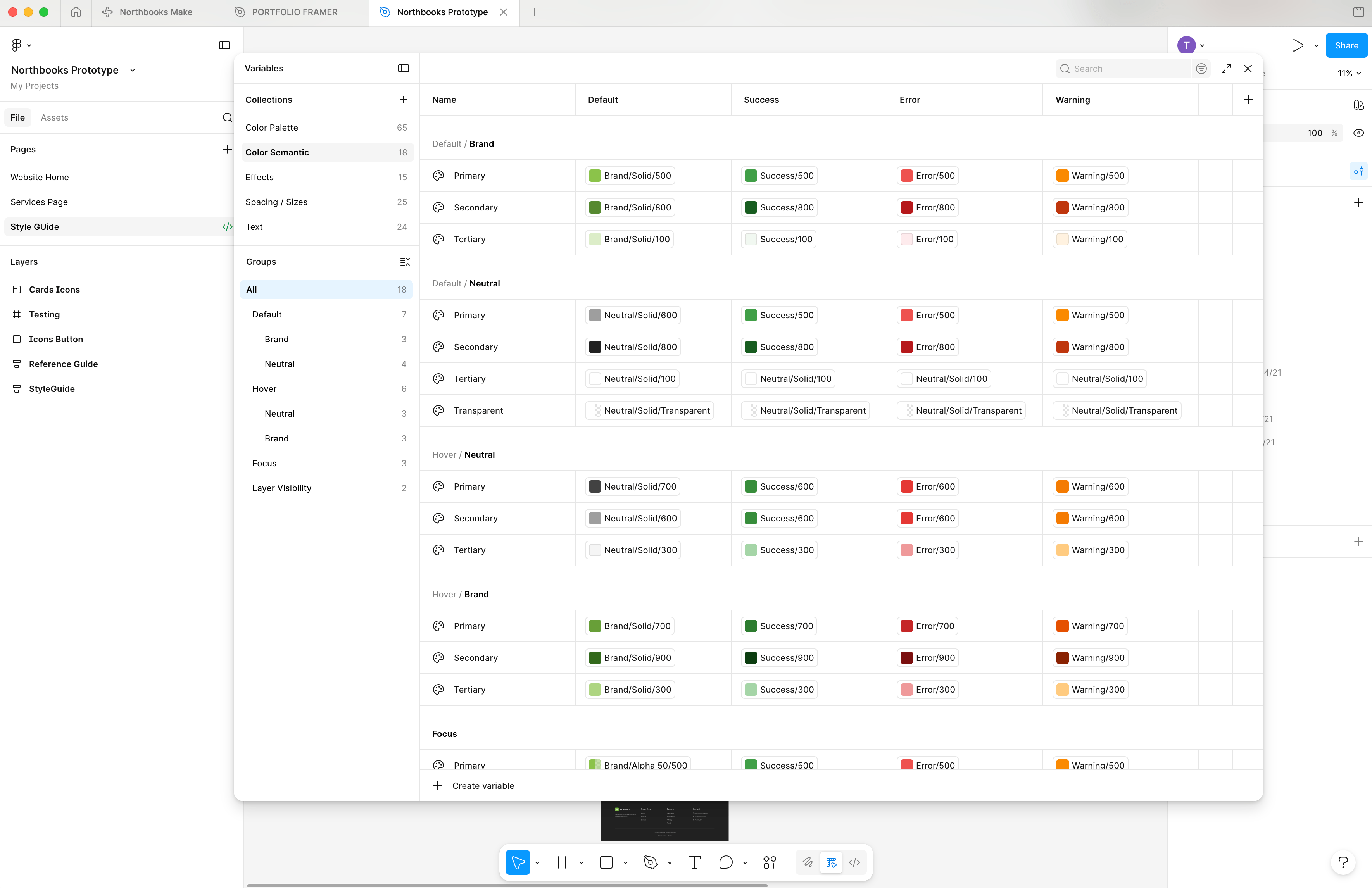Toggle the variables sidebar visibility

coord(404,68)
